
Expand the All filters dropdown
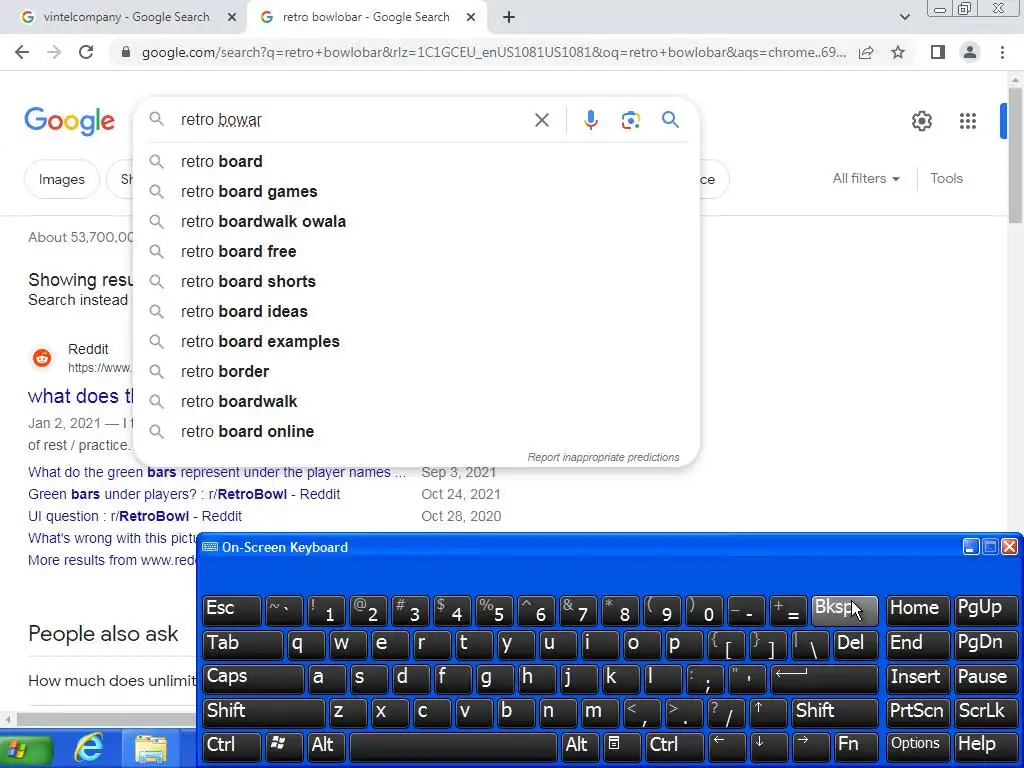pyautogui.click(x=866, y=178)
